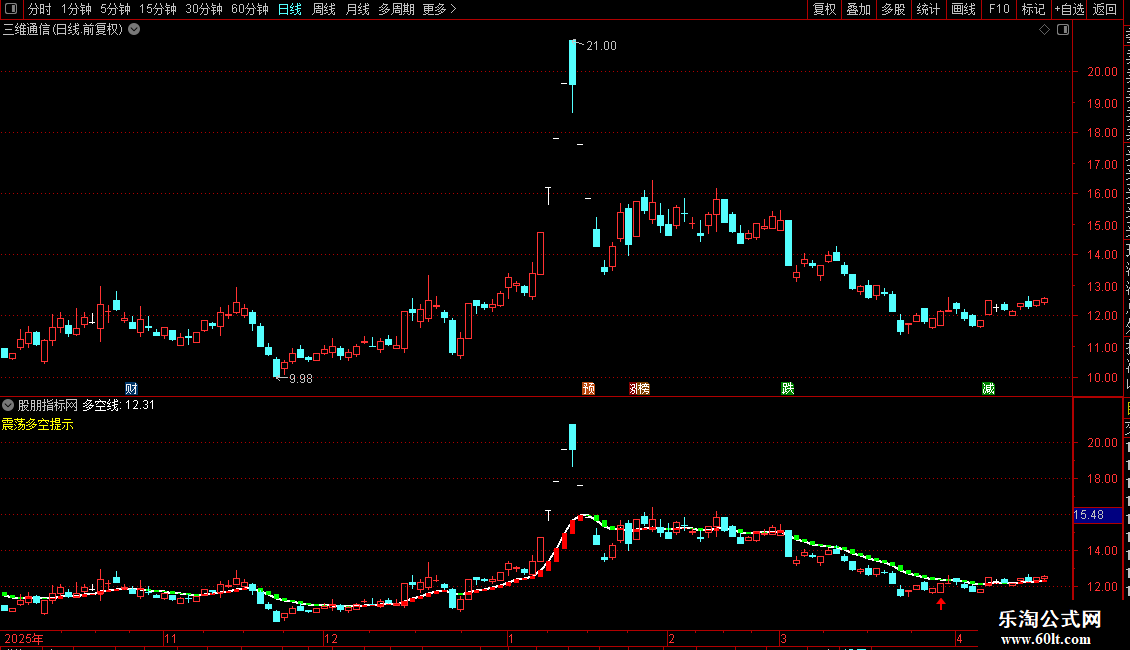The width and height of the screenshot is (1130, 650).
Task: Expand the 更多 periods menu
Action: tap(439, 9)
